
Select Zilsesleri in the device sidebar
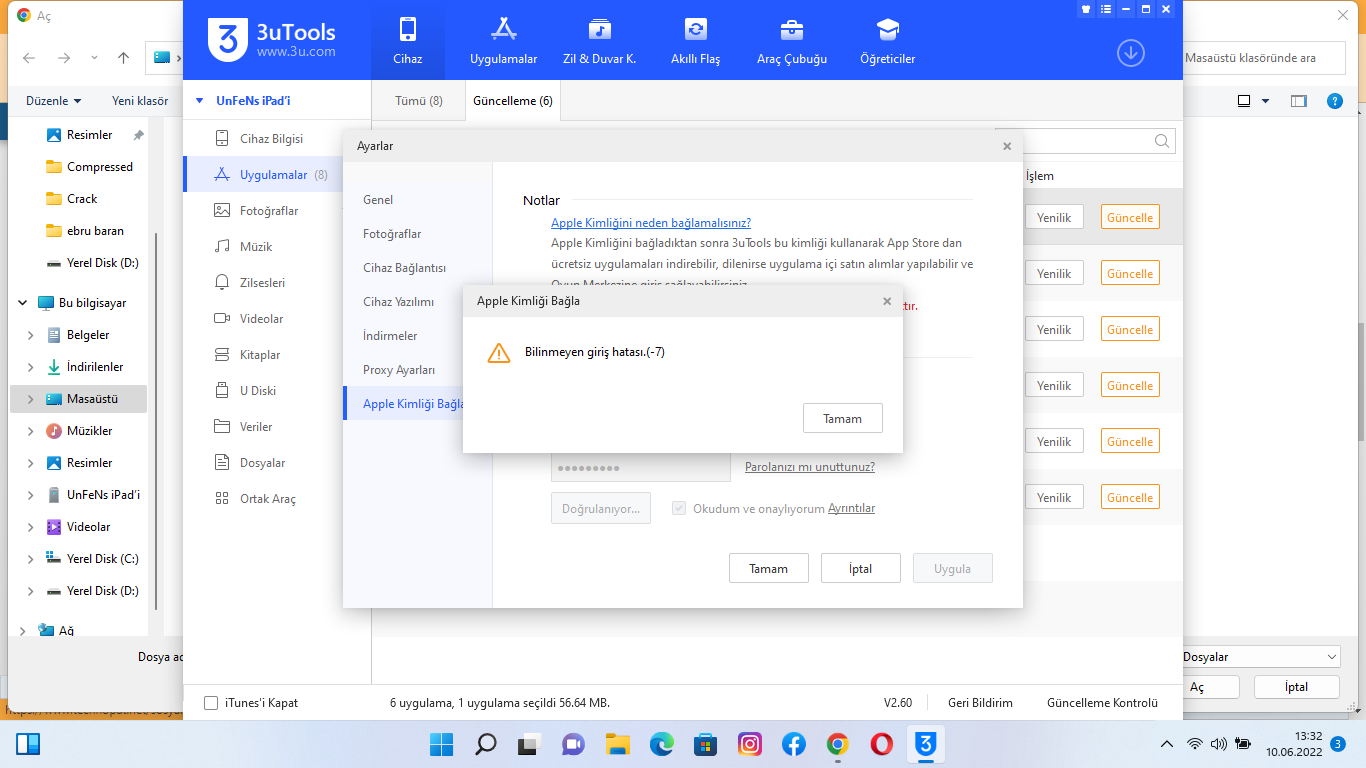pyautogui.click(x=262, y=283)
